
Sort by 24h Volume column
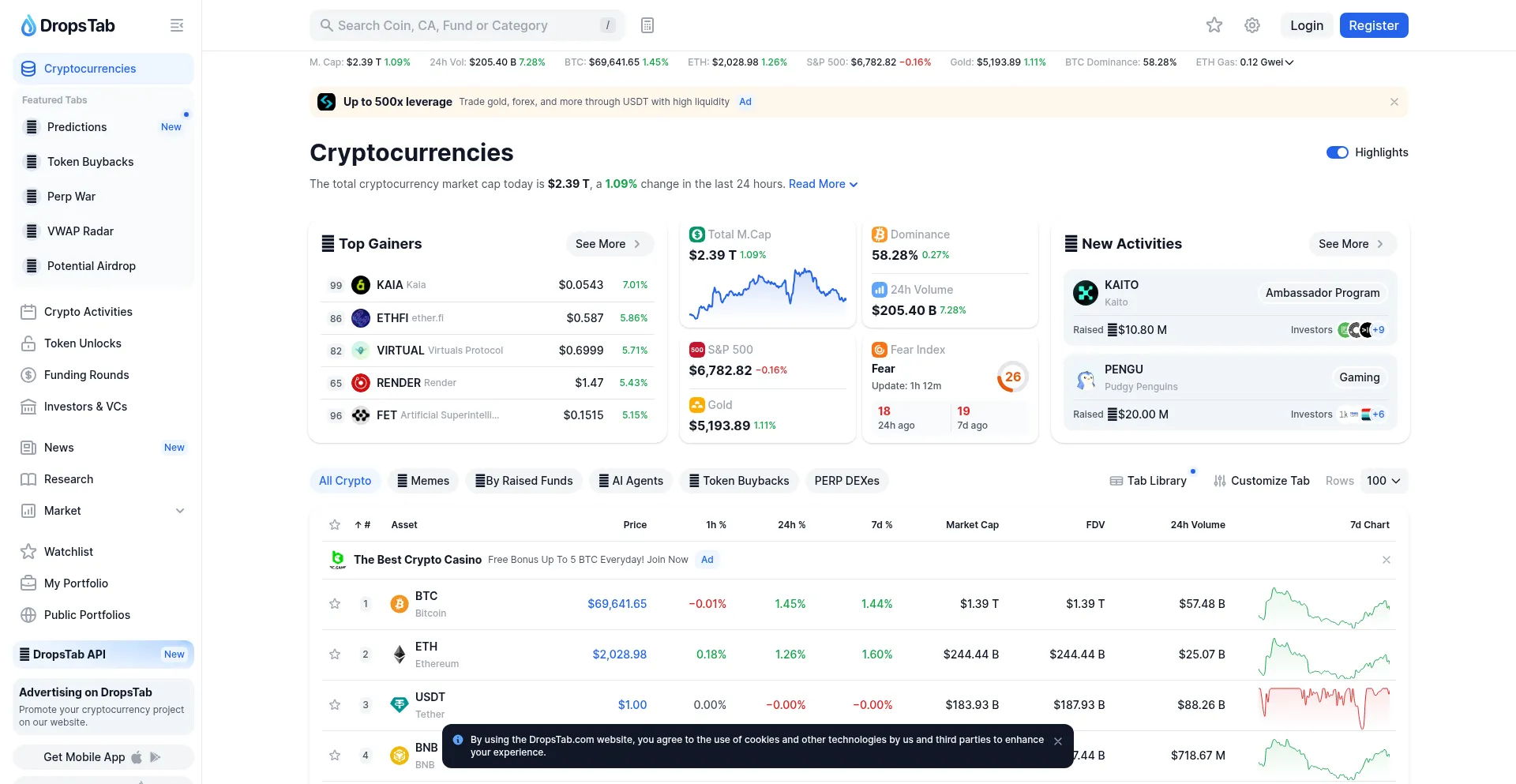pyautogui.click(x=1198, y=525)
